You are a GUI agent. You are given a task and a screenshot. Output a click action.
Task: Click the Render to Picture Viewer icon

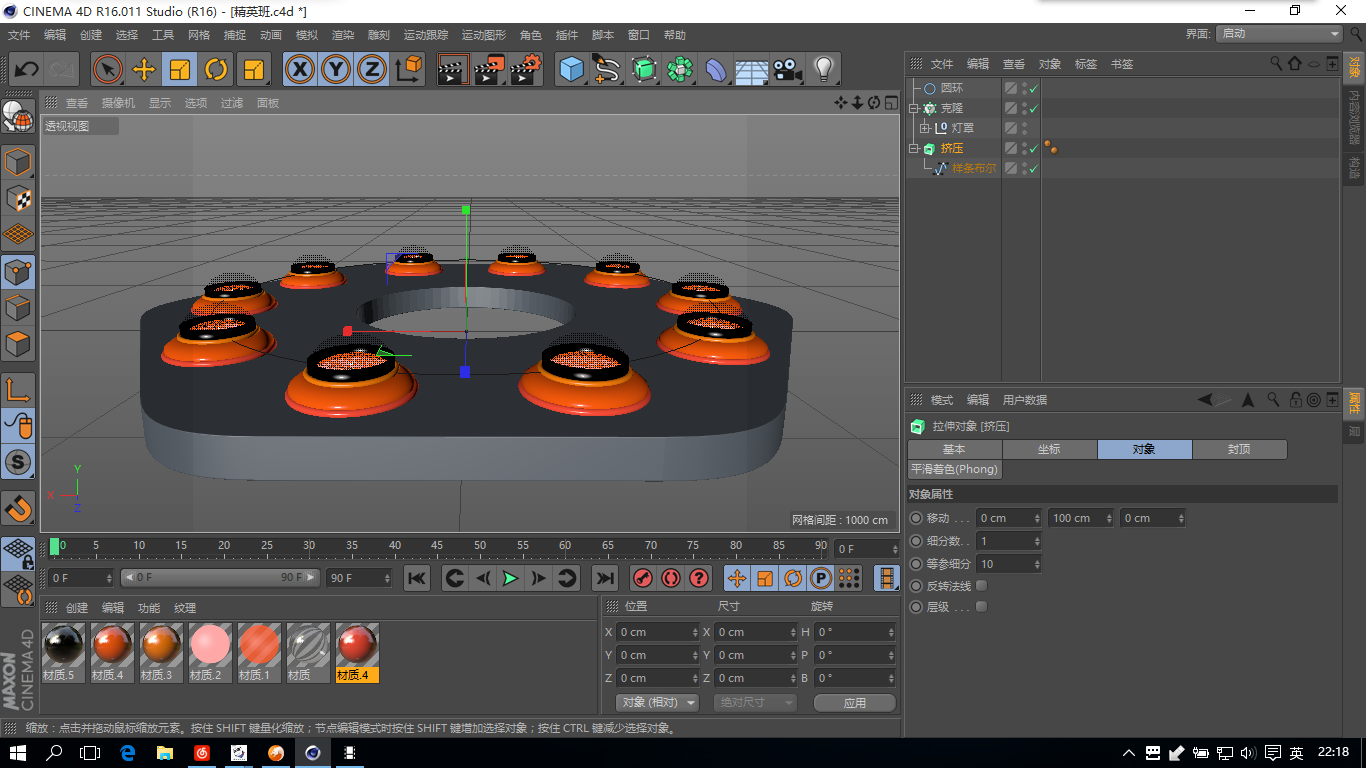(489, 69)
